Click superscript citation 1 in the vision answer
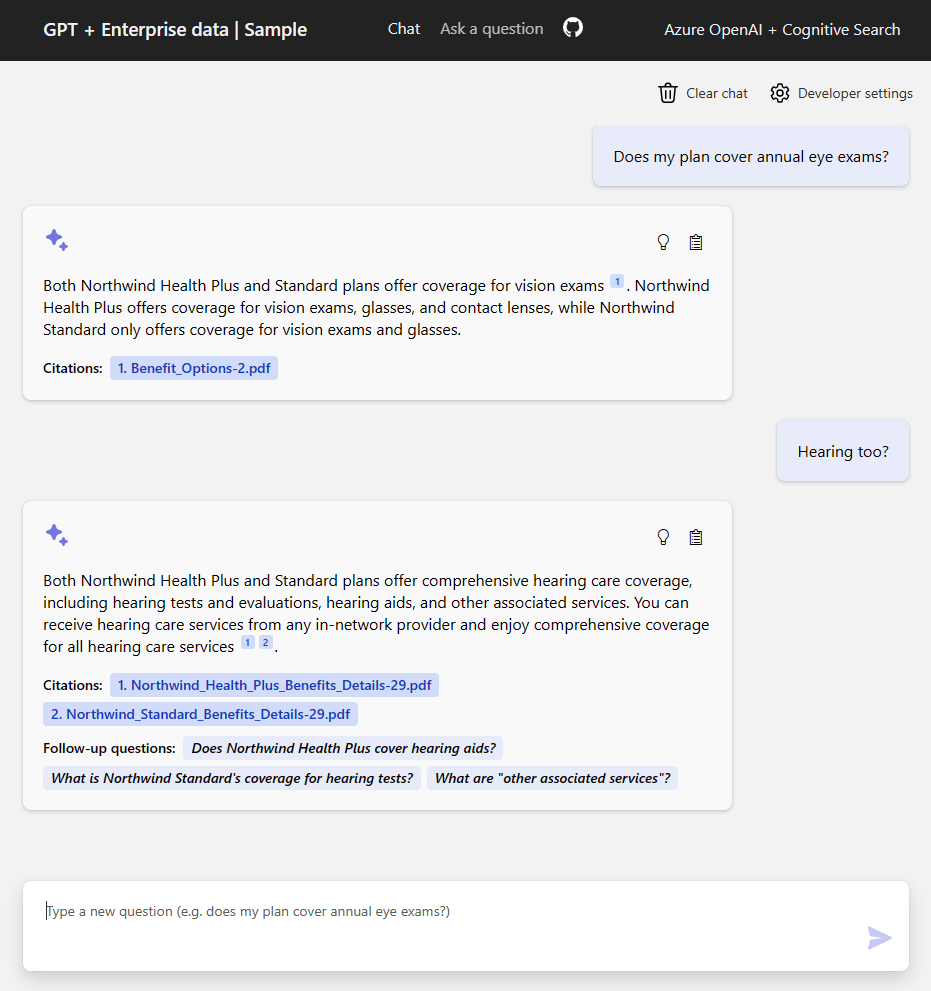Screen dimensions: 931x991 point(617,281)
